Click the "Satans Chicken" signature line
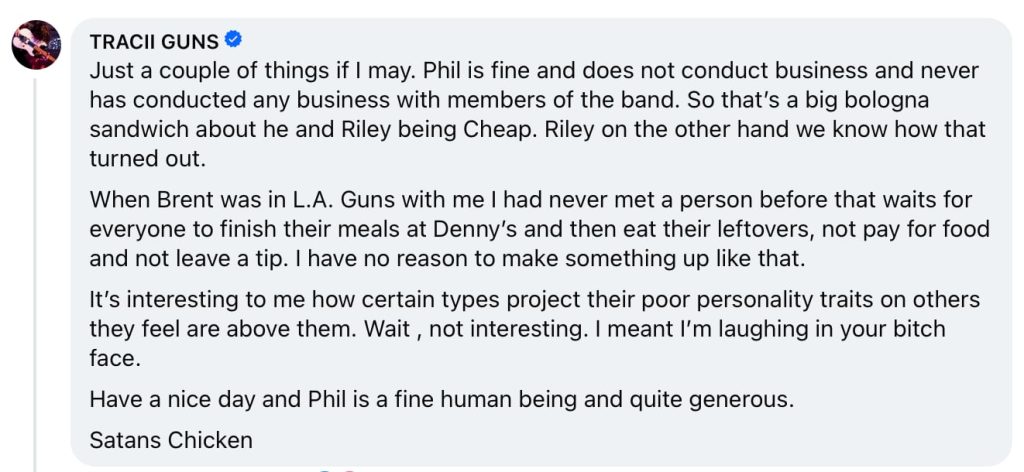 pyautogui.click(x=171, y=438)
